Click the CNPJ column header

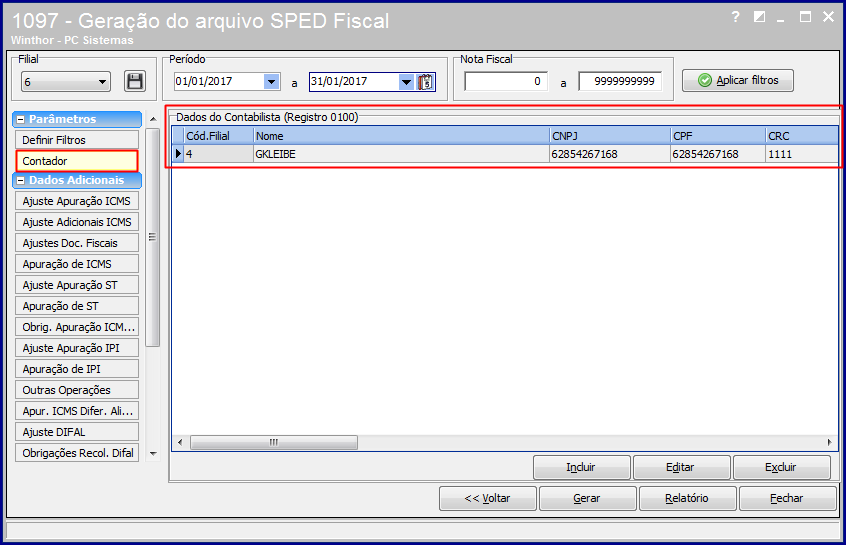click(610, 136)
